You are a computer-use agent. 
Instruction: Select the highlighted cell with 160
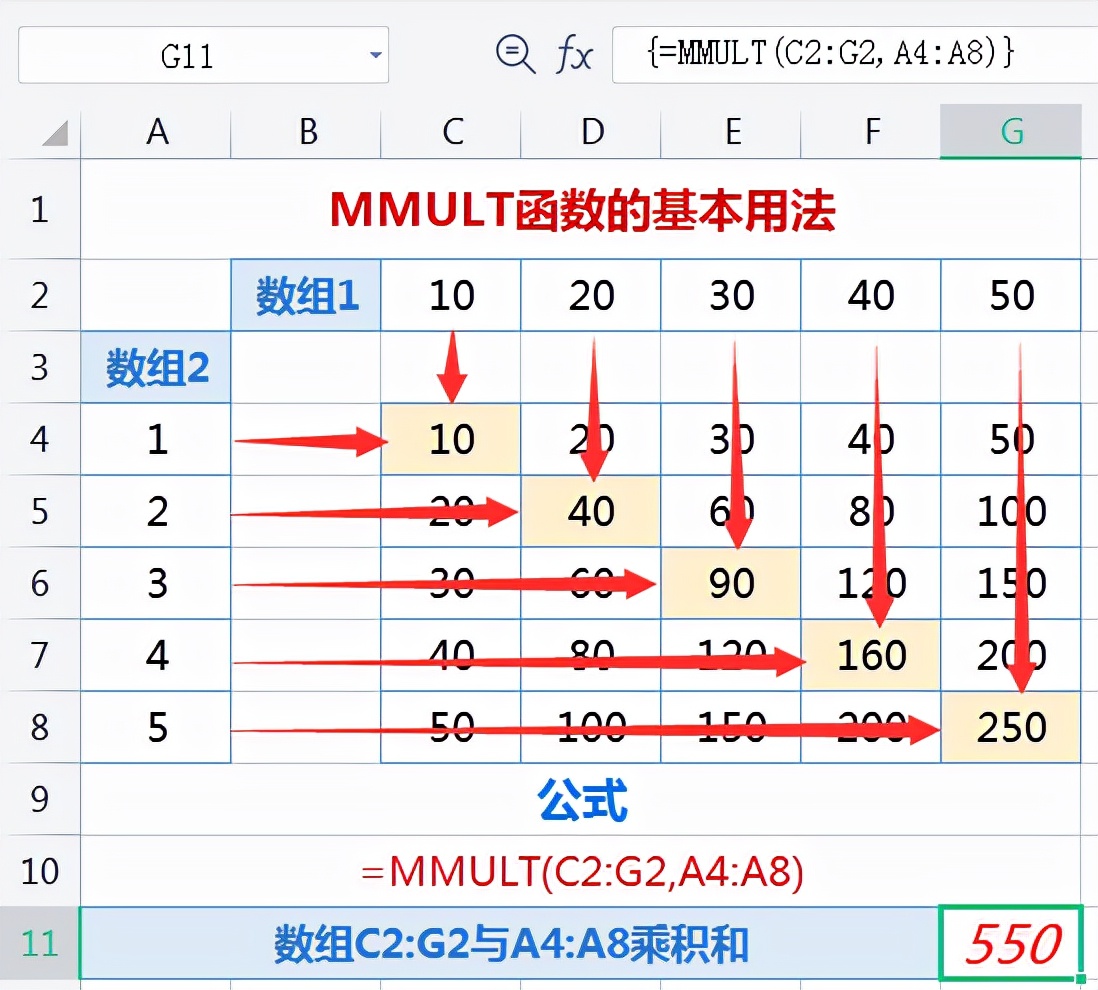[x=871, y=655]
